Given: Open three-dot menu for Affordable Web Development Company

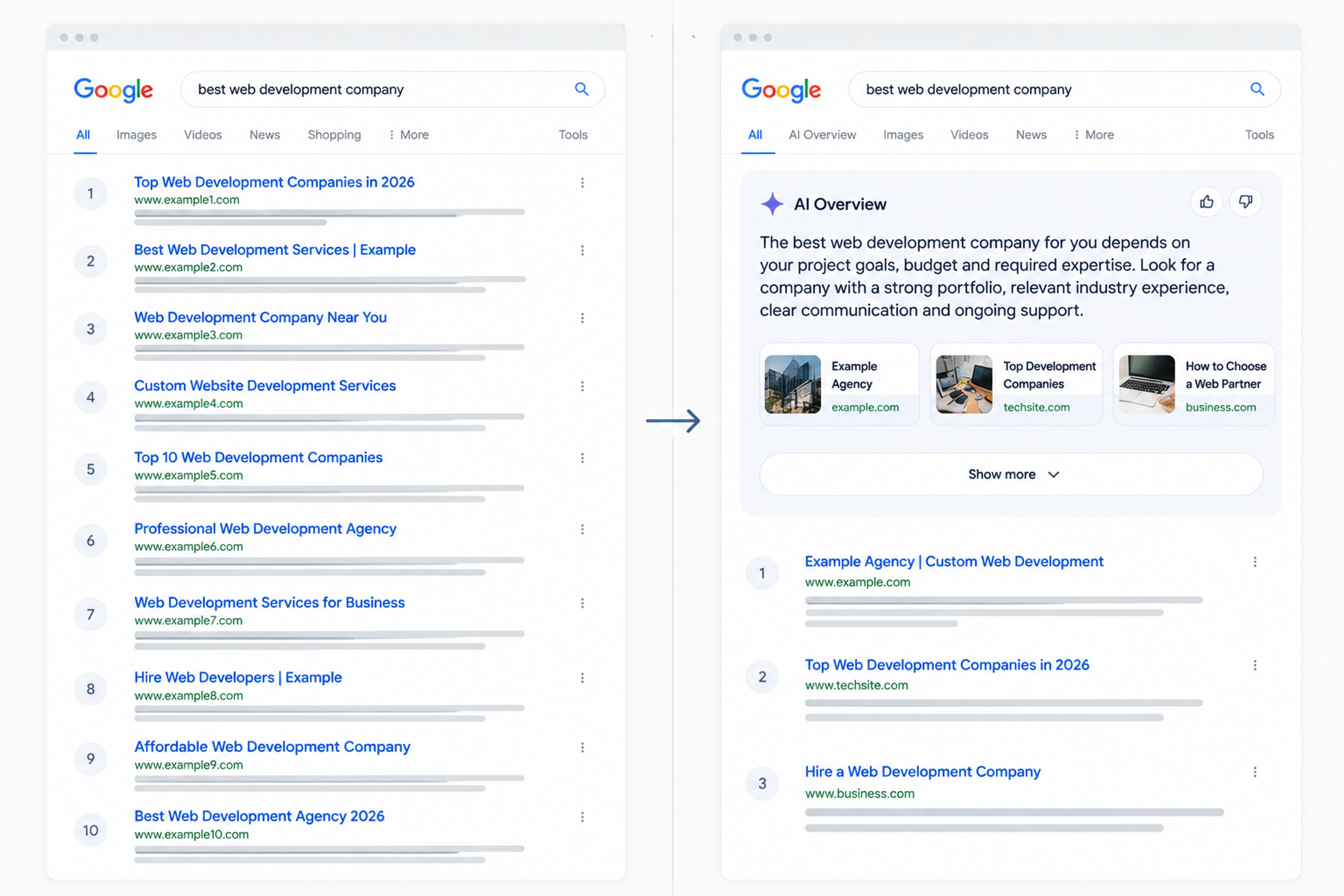Looking at the screenshot, I should 582,748.
